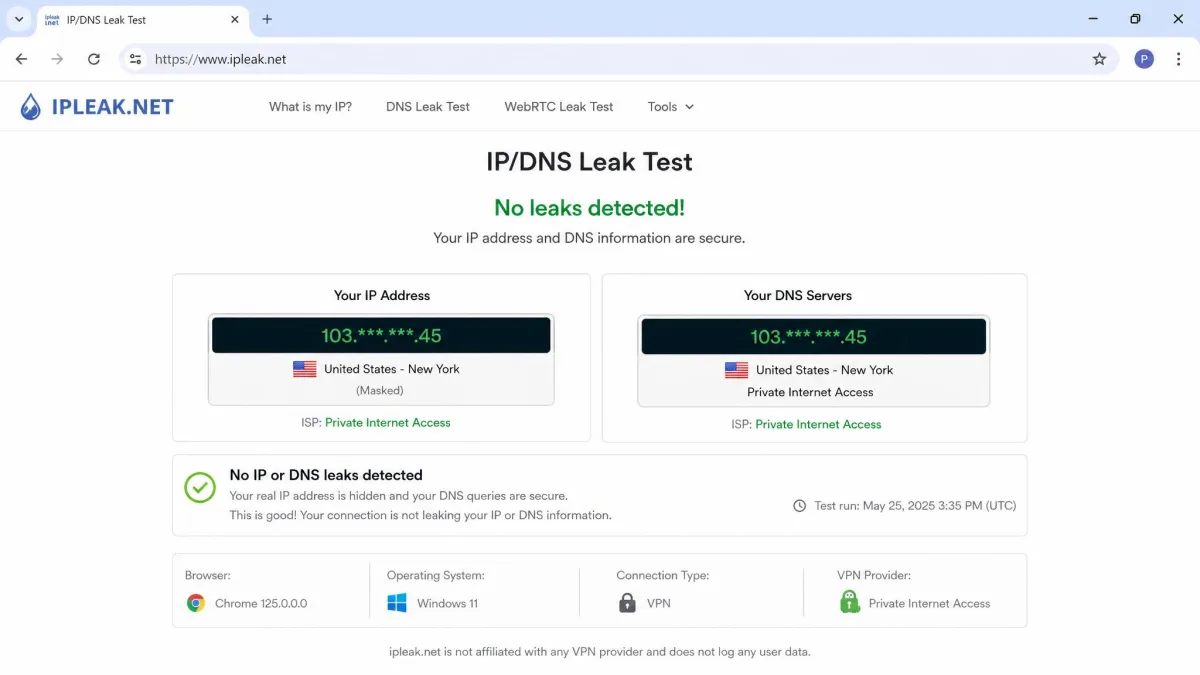Bookmark this page with star icon
Screen dimensions: 1200x675
pos(1099,59)
